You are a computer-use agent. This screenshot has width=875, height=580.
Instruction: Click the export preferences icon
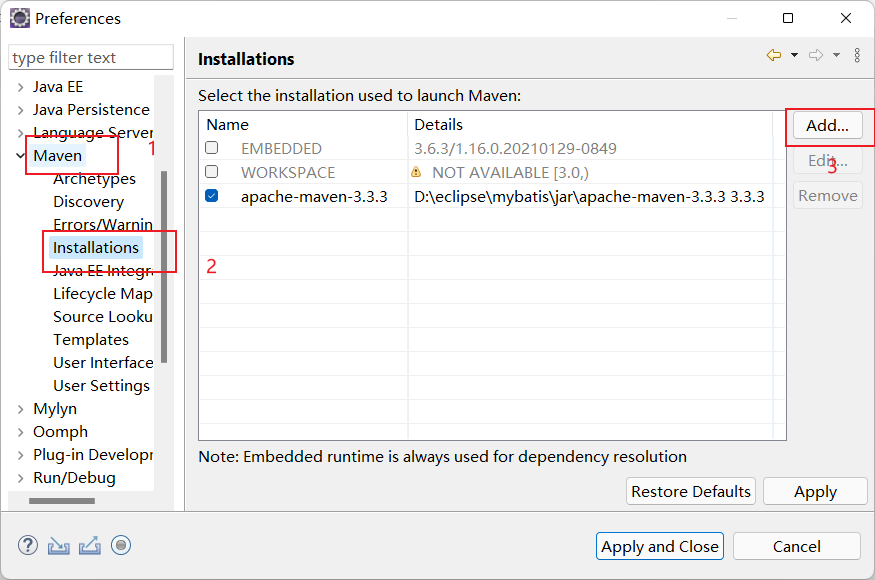90,545
